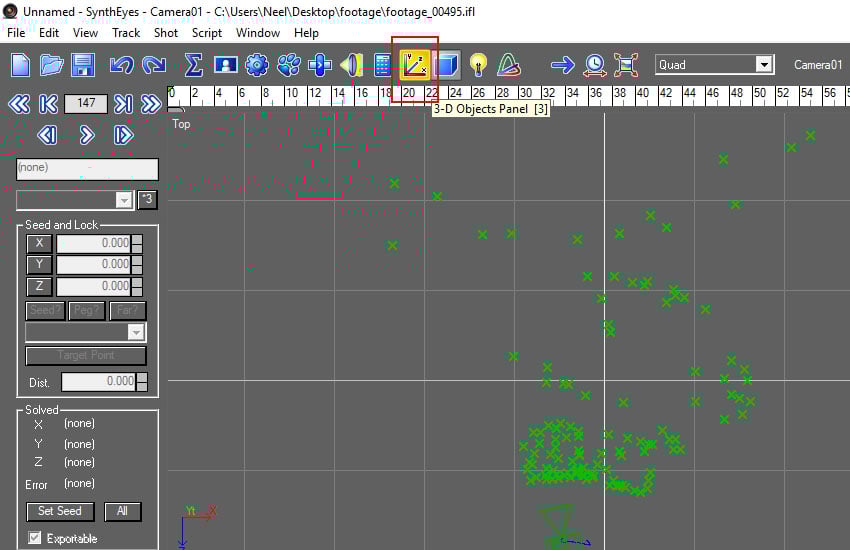Click the frame number field showing 147

point(86,104)
